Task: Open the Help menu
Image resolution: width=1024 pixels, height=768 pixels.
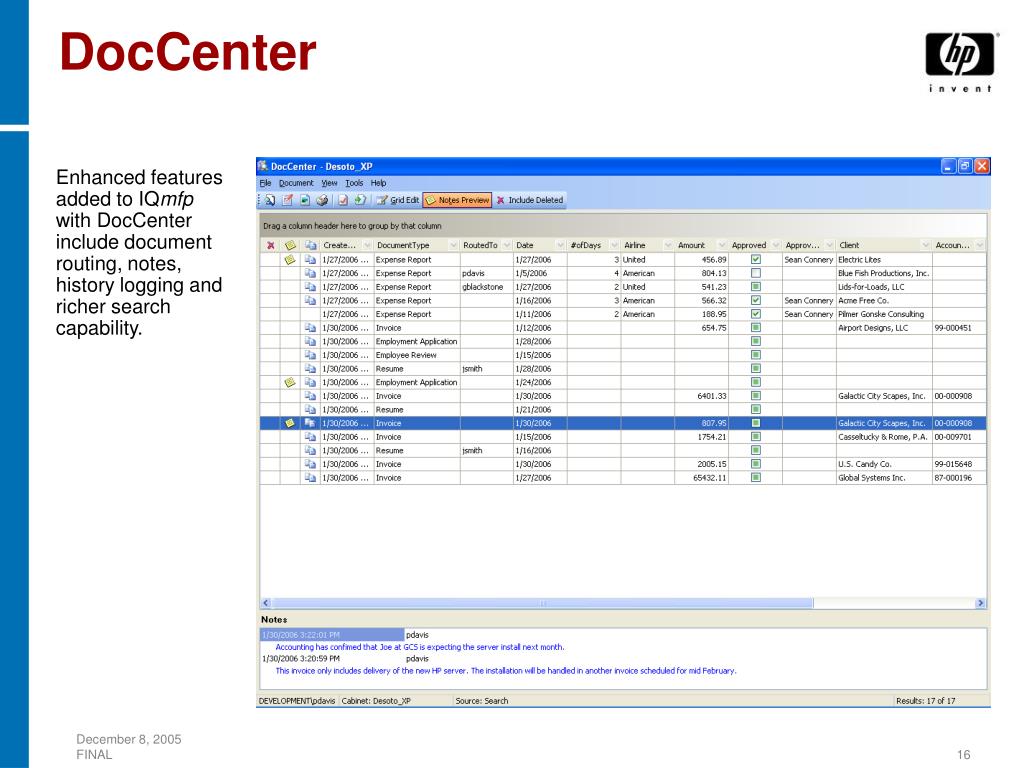Action: point(378,184)
